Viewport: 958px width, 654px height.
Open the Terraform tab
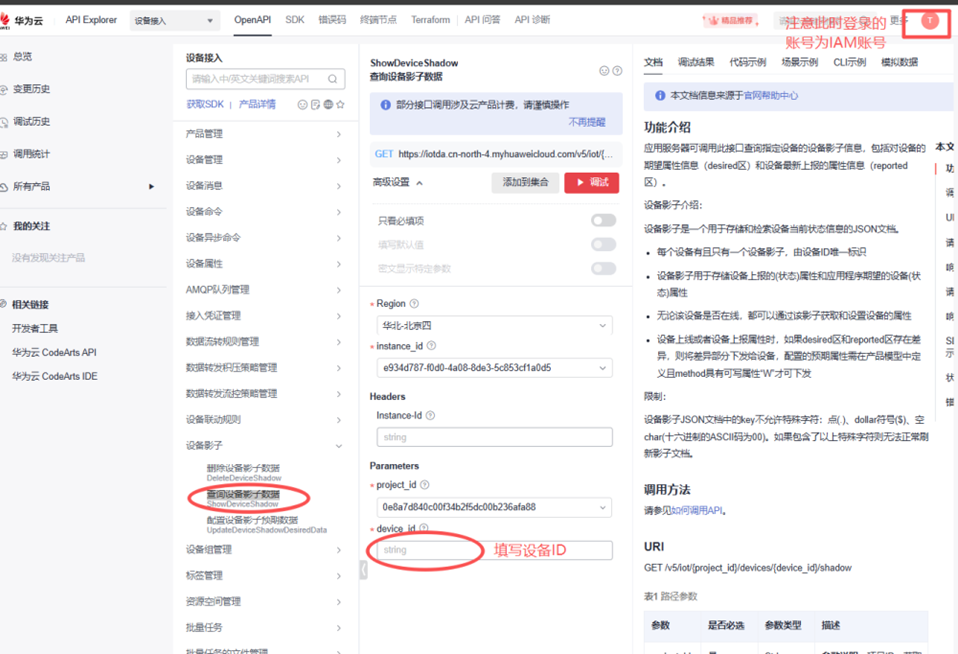coord(430,20)
